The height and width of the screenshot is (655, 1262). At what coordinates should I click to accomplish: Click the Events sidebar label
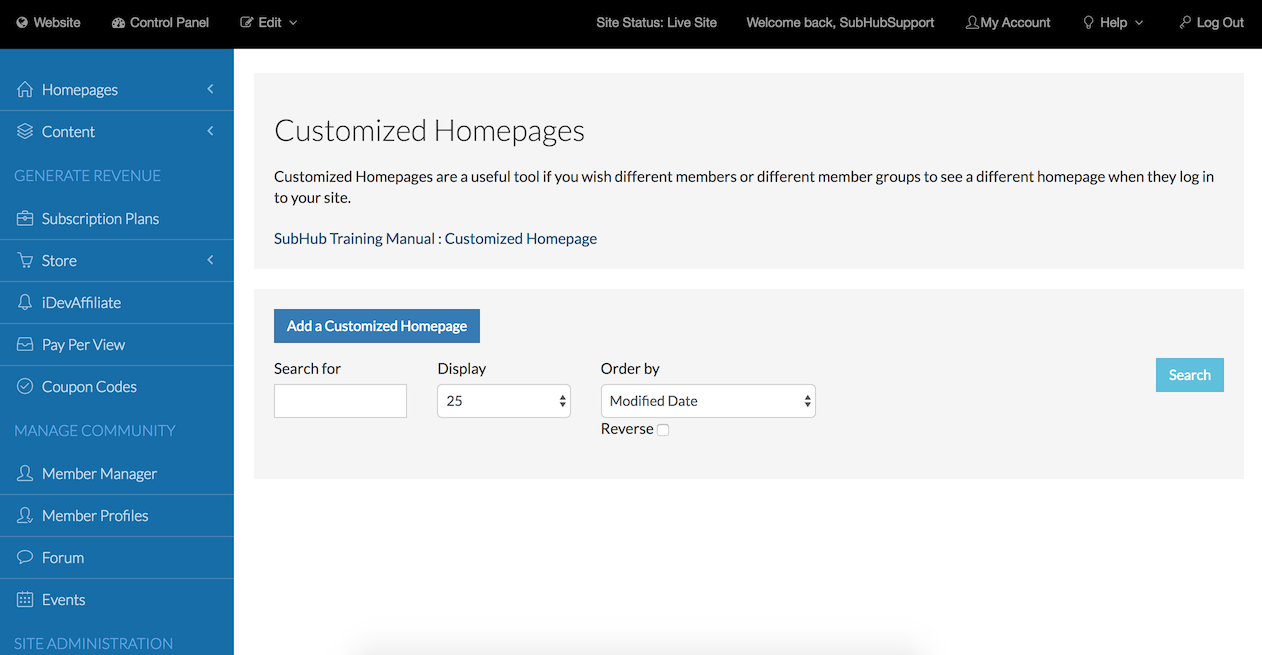[x=64, y=599]
